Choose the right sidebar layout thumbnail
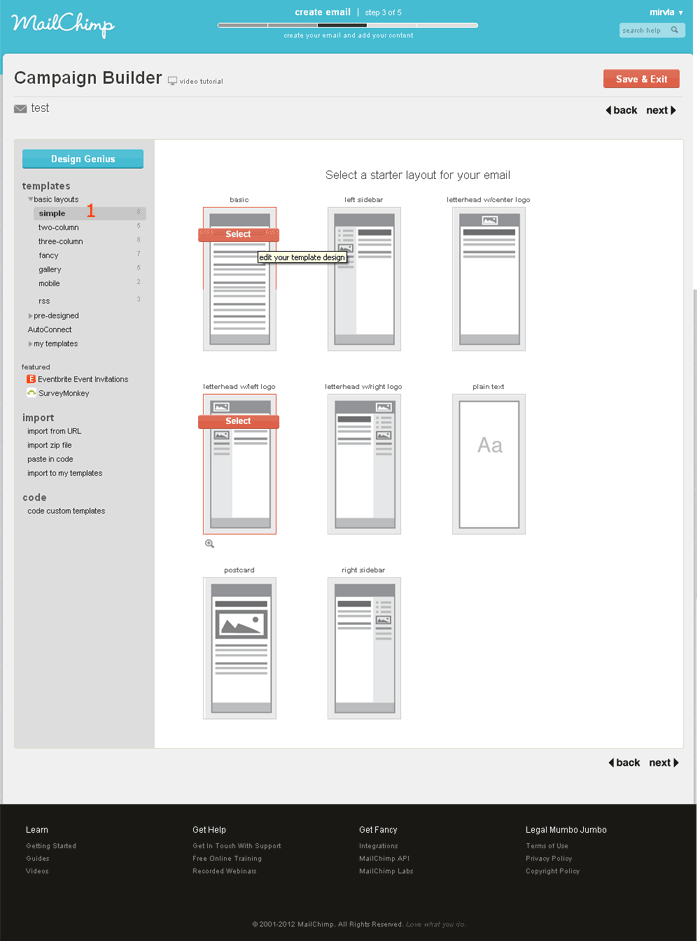Image resolution: width=697 pixels, height=941 pixels. (364, 648)
